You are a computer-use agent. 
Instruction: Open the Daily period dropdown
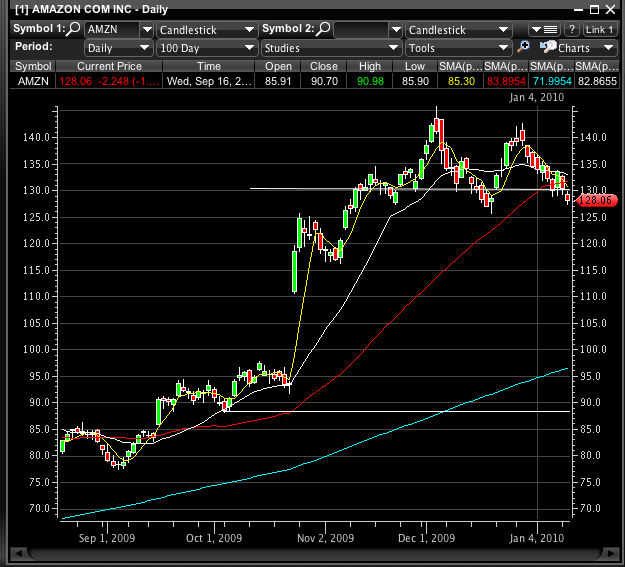pos(119,47)
